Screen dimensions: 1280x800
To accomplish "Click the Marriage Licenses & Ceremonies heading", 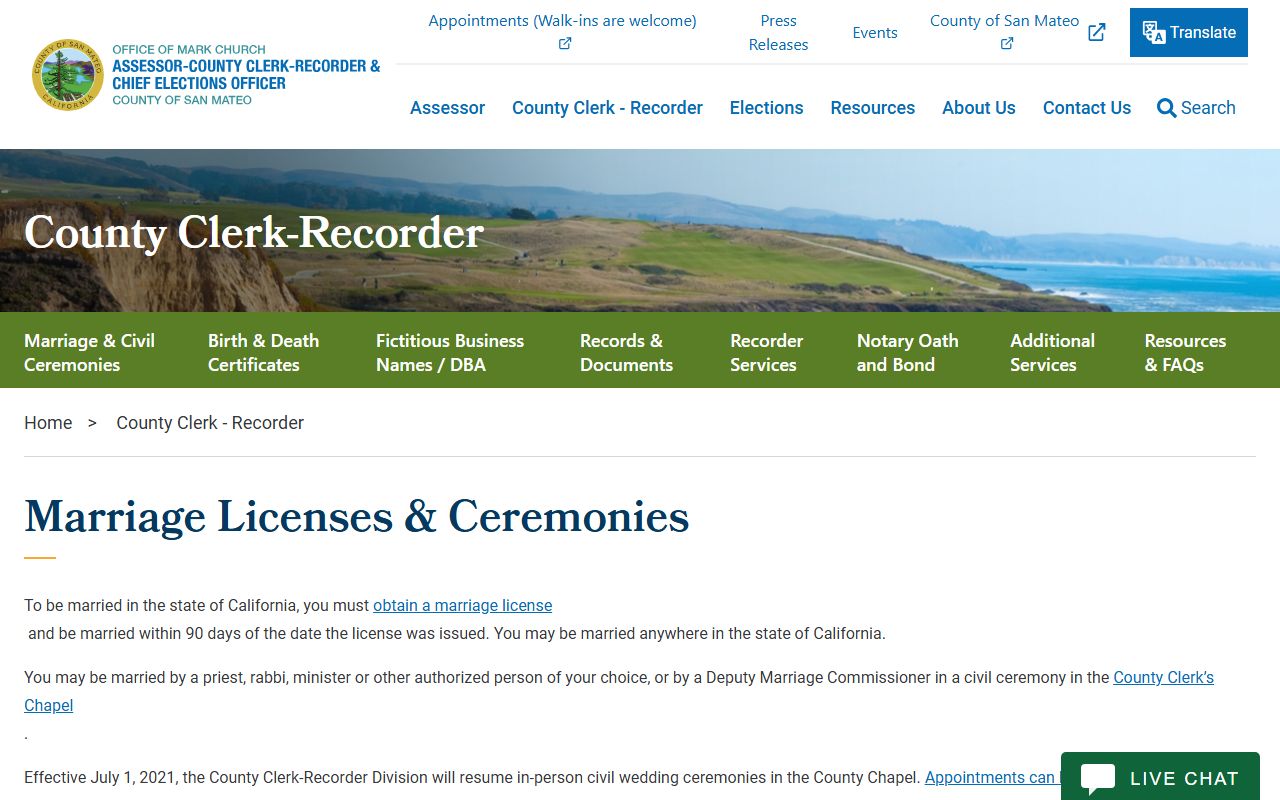I will tap(357, 516).
